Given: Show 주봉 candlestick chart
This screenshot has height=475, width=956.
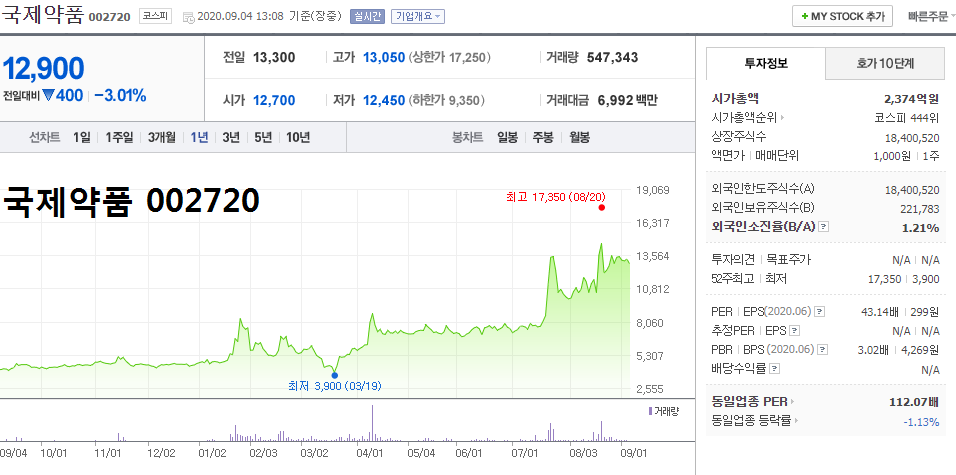Looking at the screenshot, I should [x=543, y=137].
